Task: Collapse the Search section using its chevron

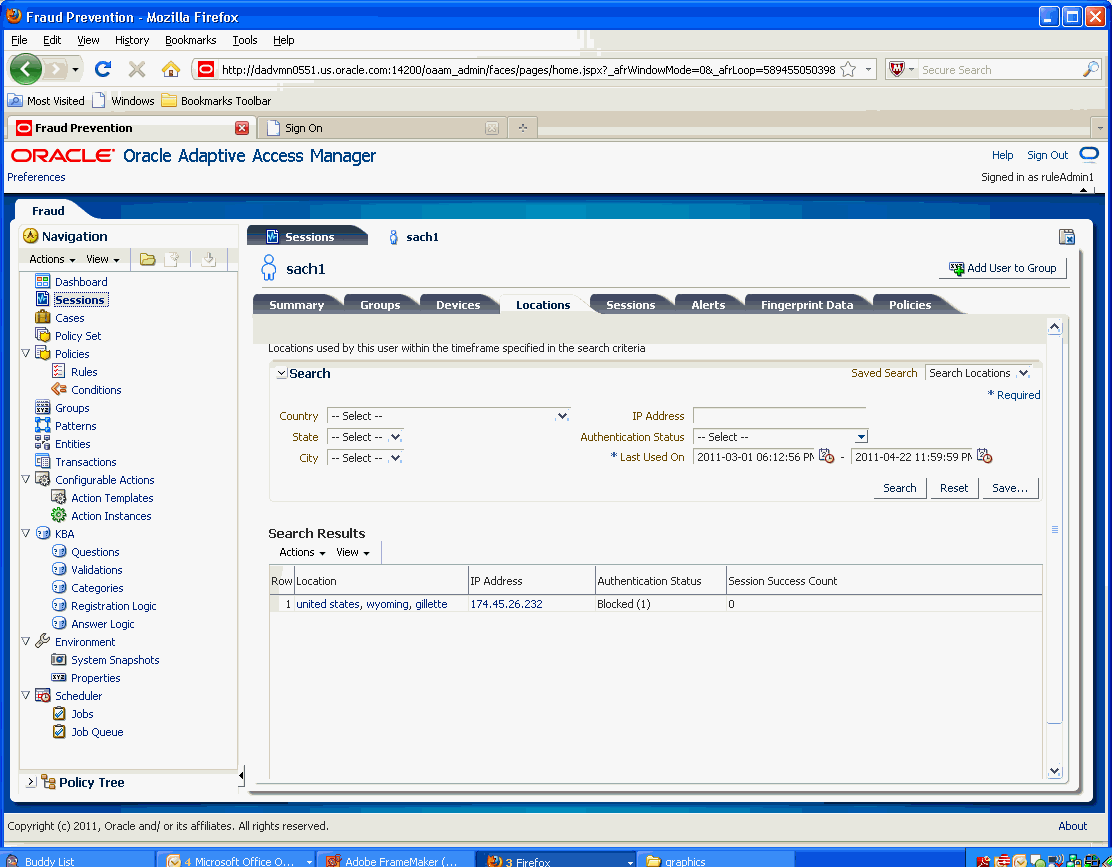Action: pos(281,372)
